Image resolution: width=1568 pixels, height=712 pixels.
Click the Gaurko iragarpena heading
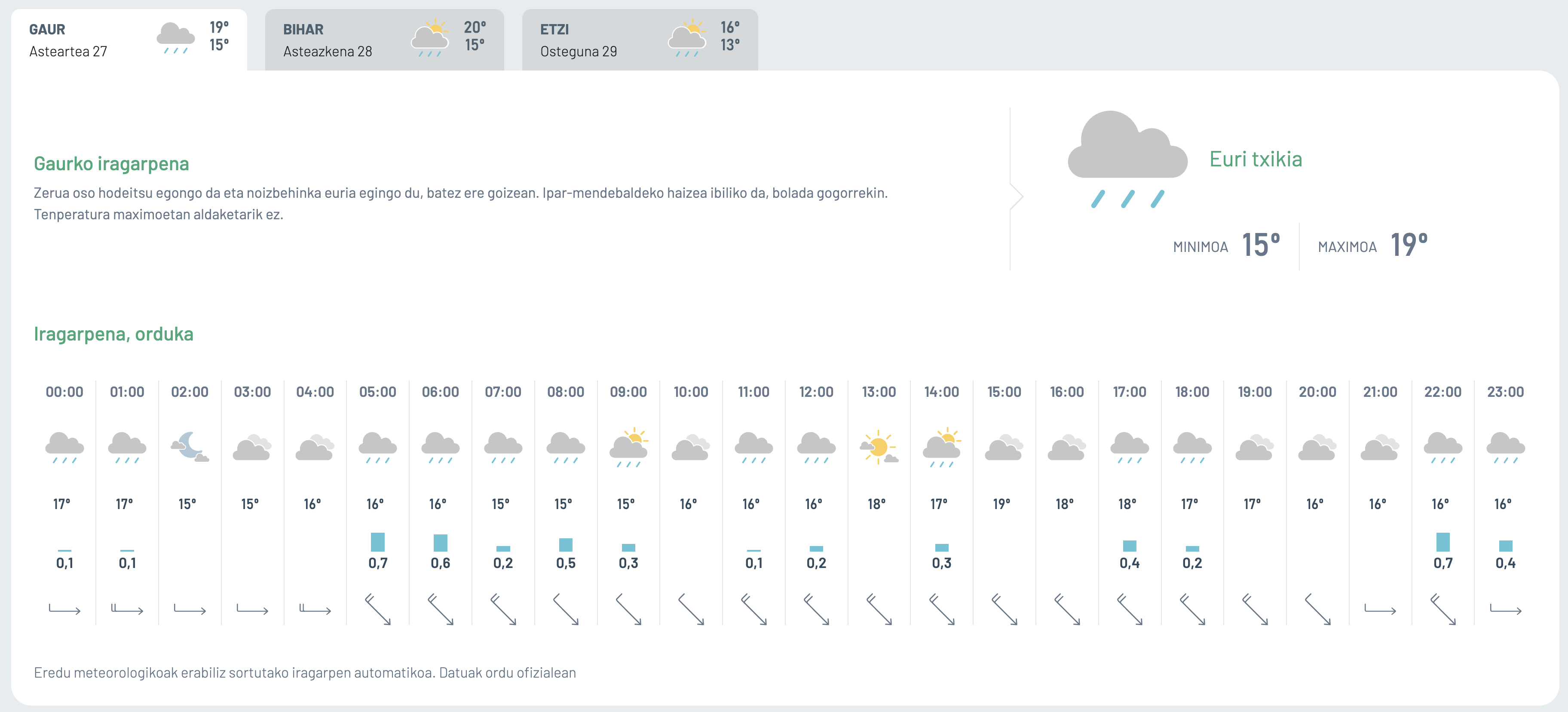[111, 164]
